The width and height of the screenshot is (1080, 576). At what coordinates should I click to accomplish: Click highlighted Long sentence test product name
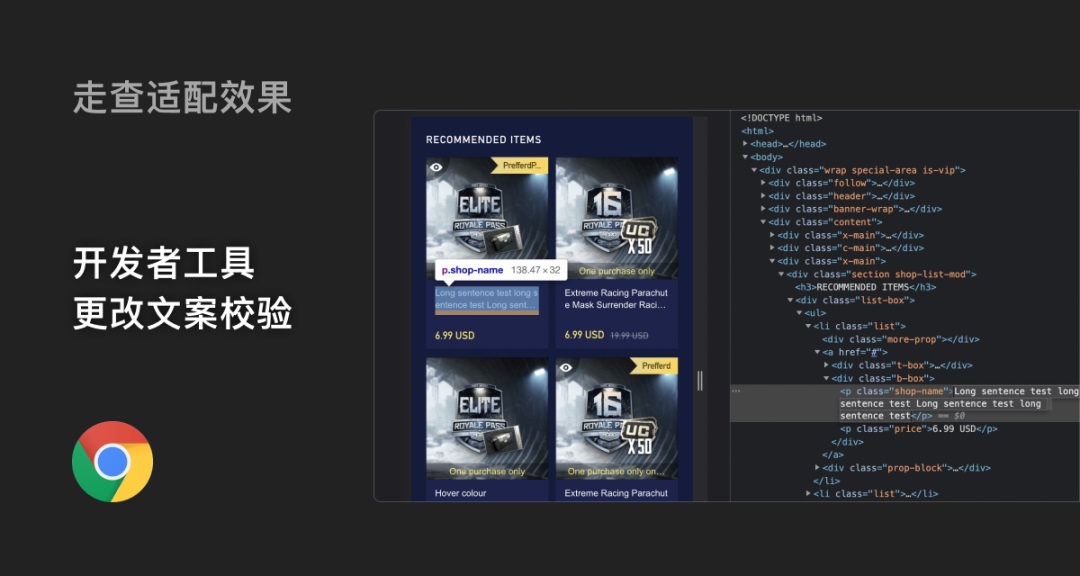coord(486,299)
